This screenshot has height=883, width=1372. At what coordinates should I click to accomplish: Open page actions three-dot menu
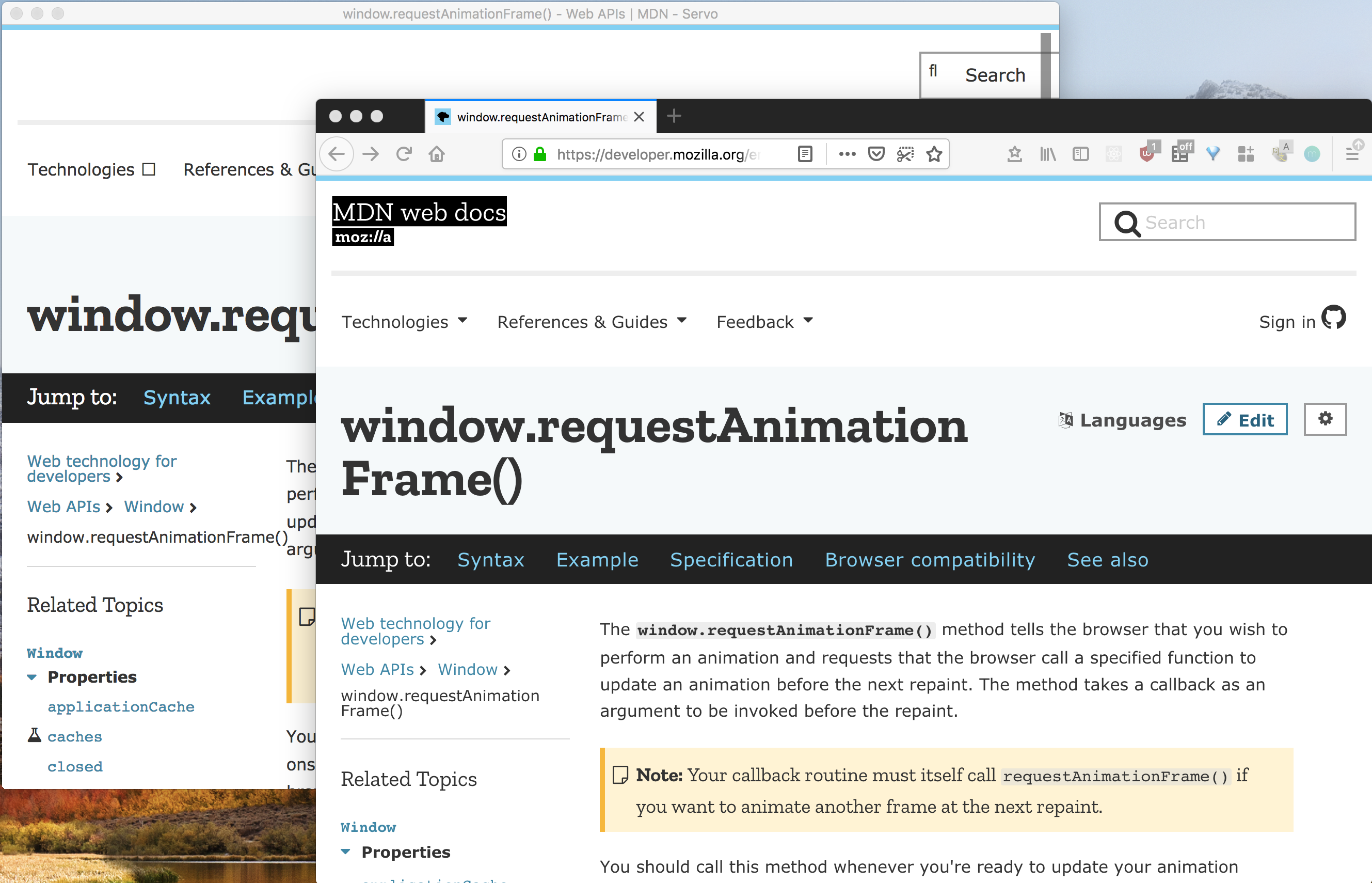coord(847,154)
